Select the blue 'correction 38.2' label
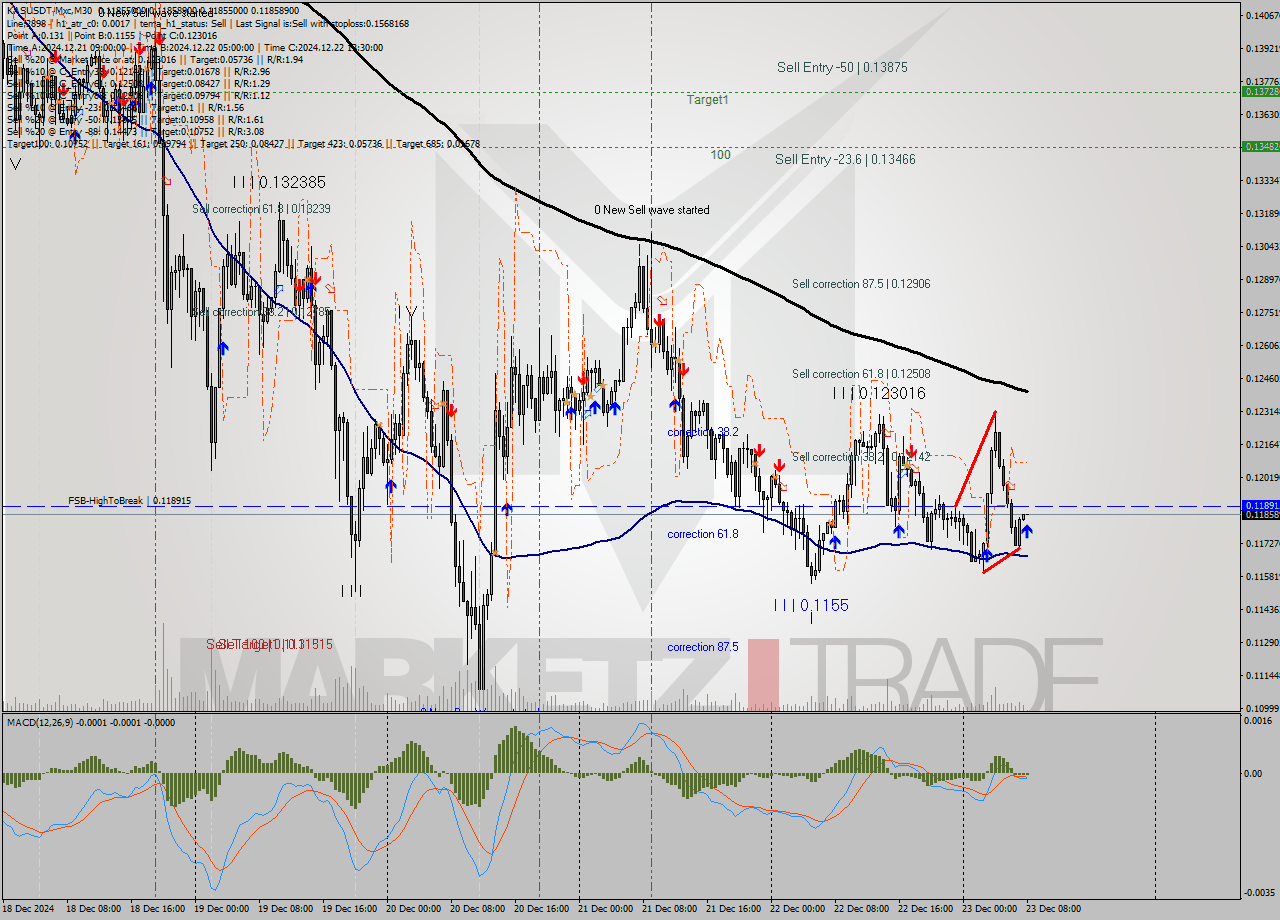The width and height of the screenshot is (1280, 920). pyautogui.click(x=703, y=432)
